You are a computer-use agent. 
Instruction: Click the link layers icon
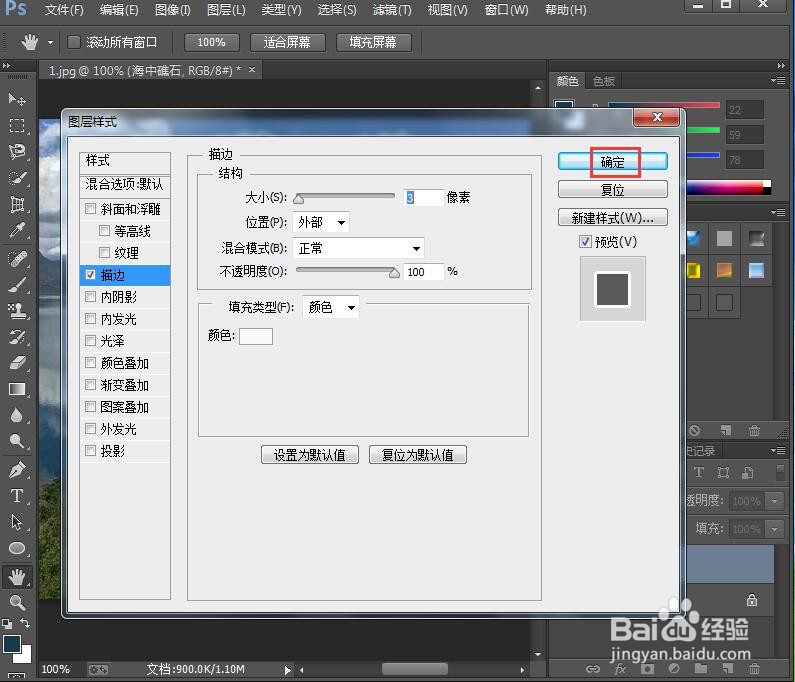(x=593, y=669)
